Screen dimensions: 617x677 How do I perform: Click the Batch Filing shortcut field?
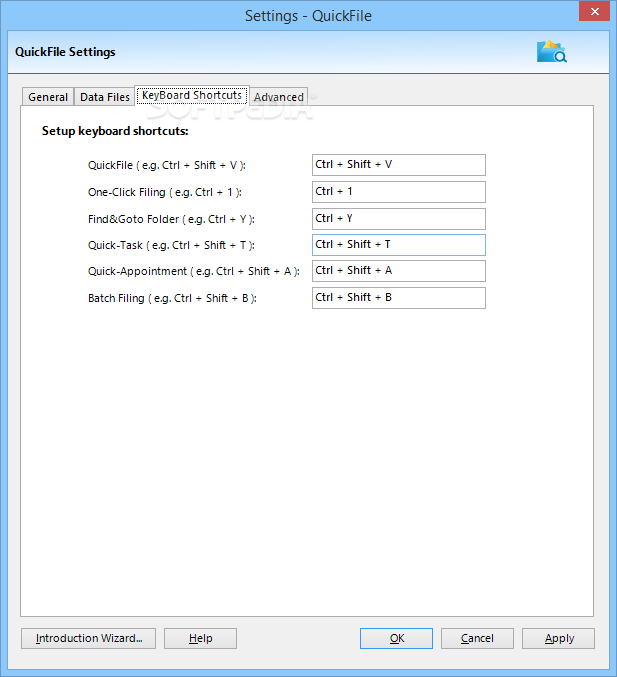[399, 298]
